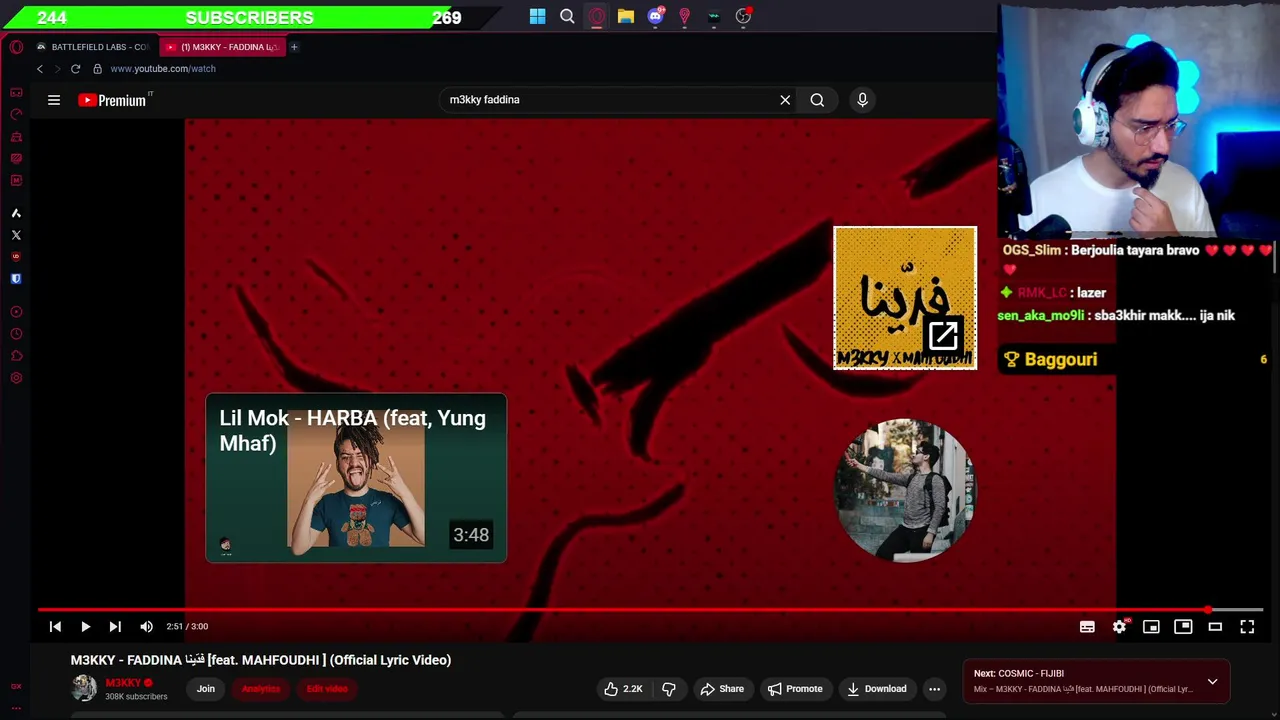1280x720 pixels.
Task: Open the FADDINA end-screen card
Action: click(905, 298)
